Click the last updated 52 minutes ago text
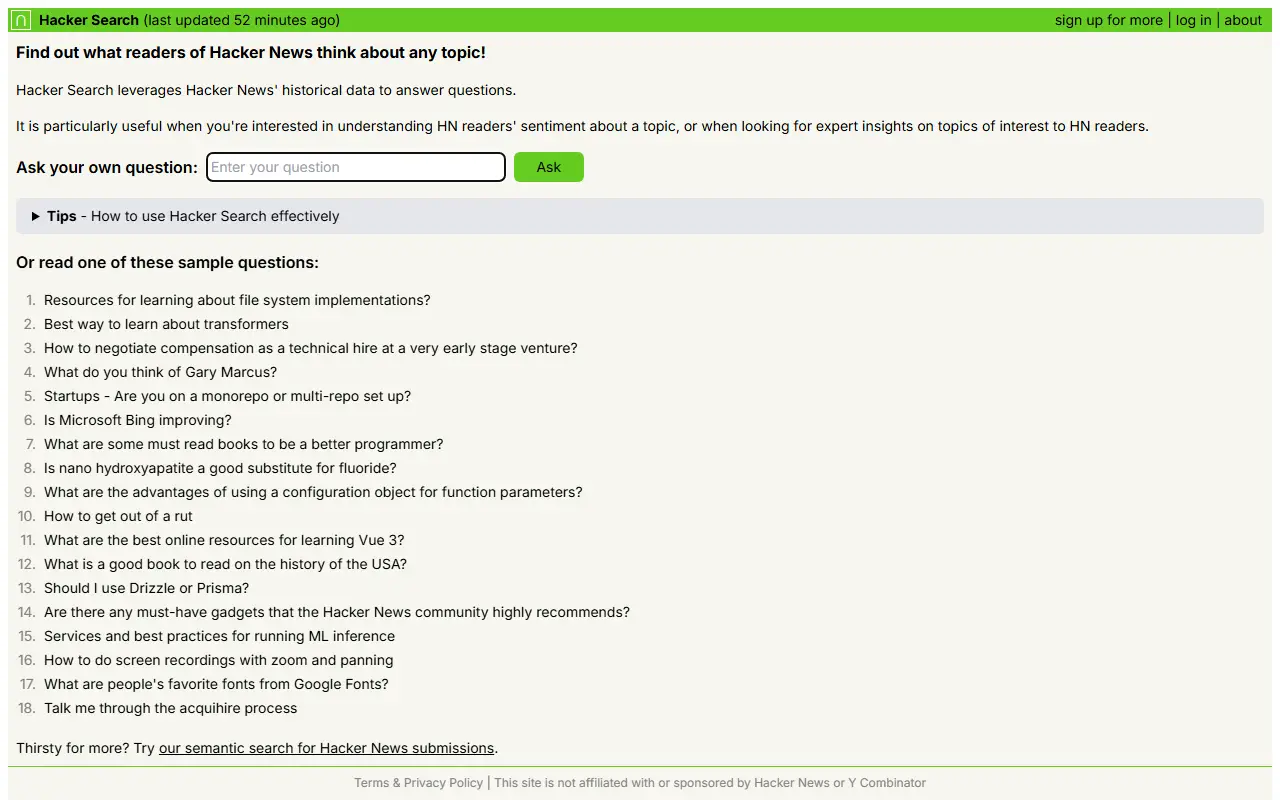This screenshot has width=1280, height=800. tap(241, 20)
